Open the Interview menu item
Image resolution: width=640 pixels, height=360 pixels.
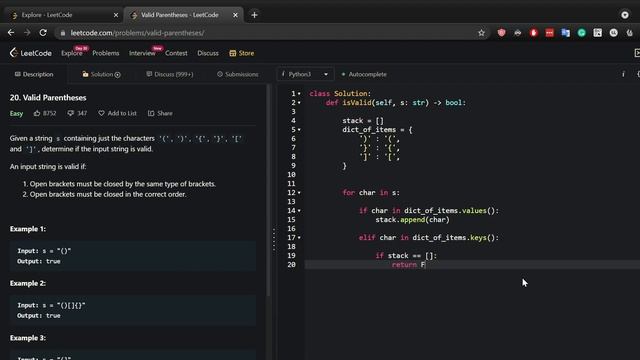pyautogui.click(x=142, y=53)
